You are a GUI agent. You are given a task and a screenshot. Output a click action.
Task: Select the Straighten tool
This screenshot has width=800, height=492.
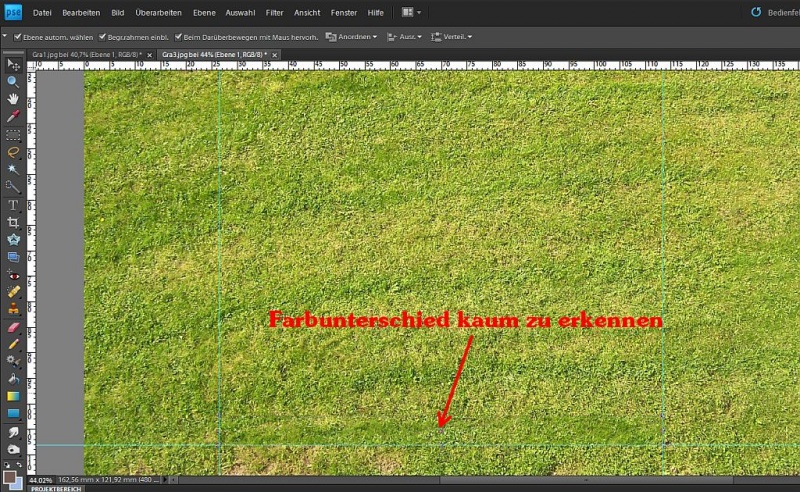[x=13, y=257]
